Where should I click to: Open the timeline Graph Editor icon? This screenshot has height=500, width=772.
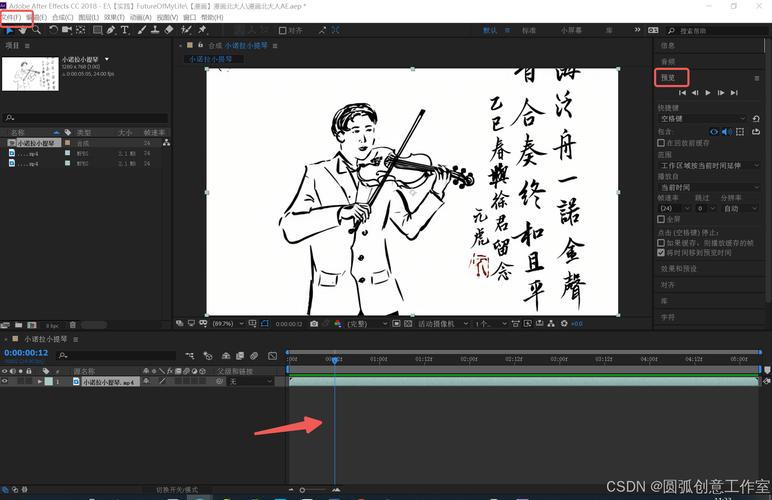tap(273, 355)
